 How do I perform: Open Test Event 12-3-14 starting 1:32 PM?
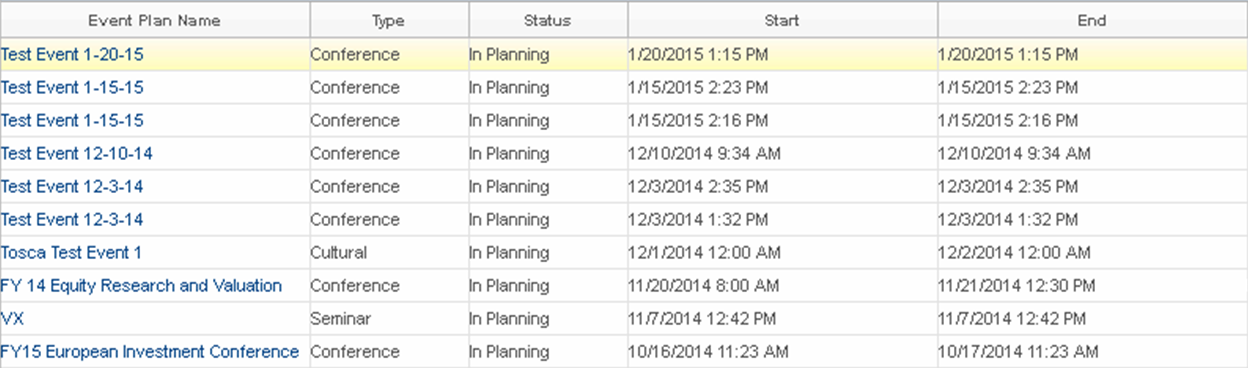[x=72, y=220]
